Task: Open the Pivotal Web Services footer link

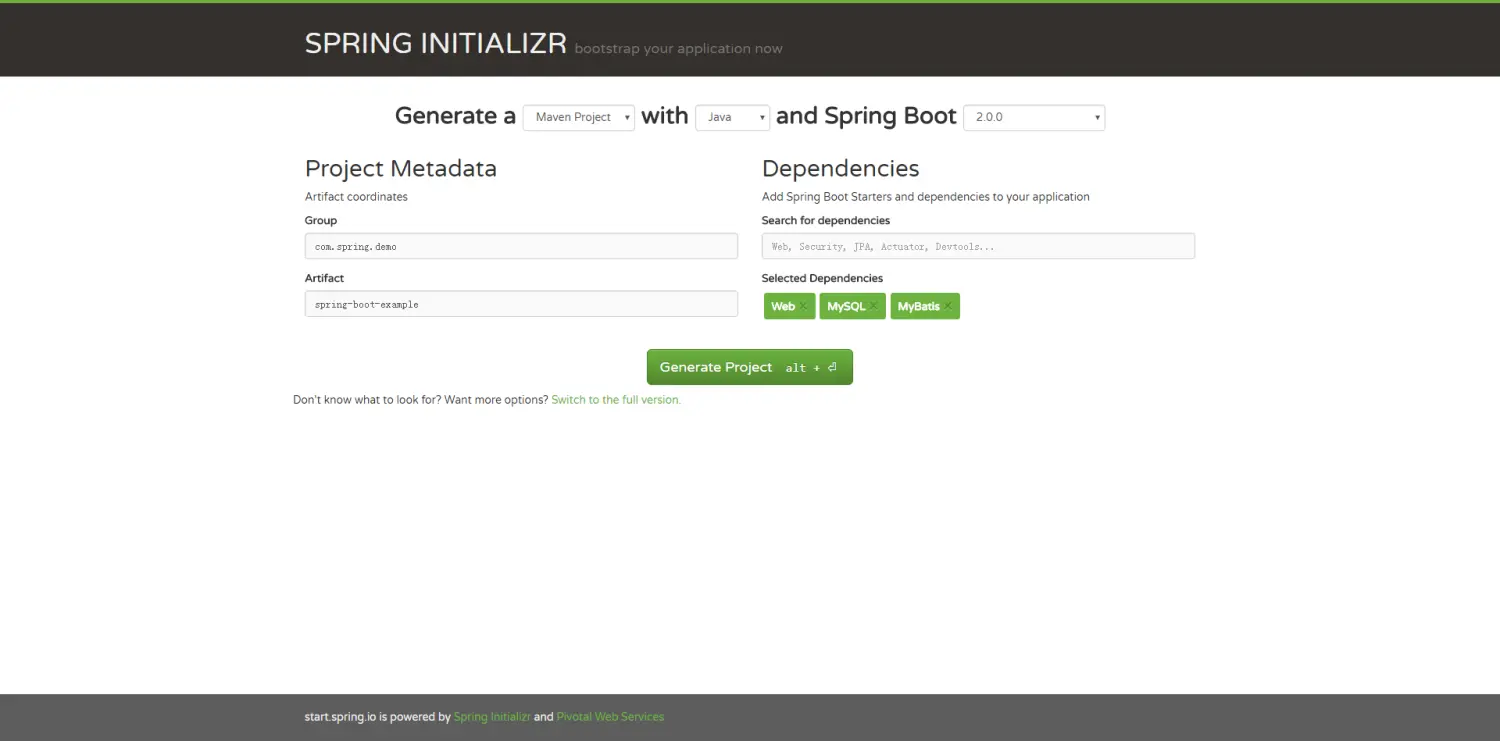Action: [x=610, y=717]
